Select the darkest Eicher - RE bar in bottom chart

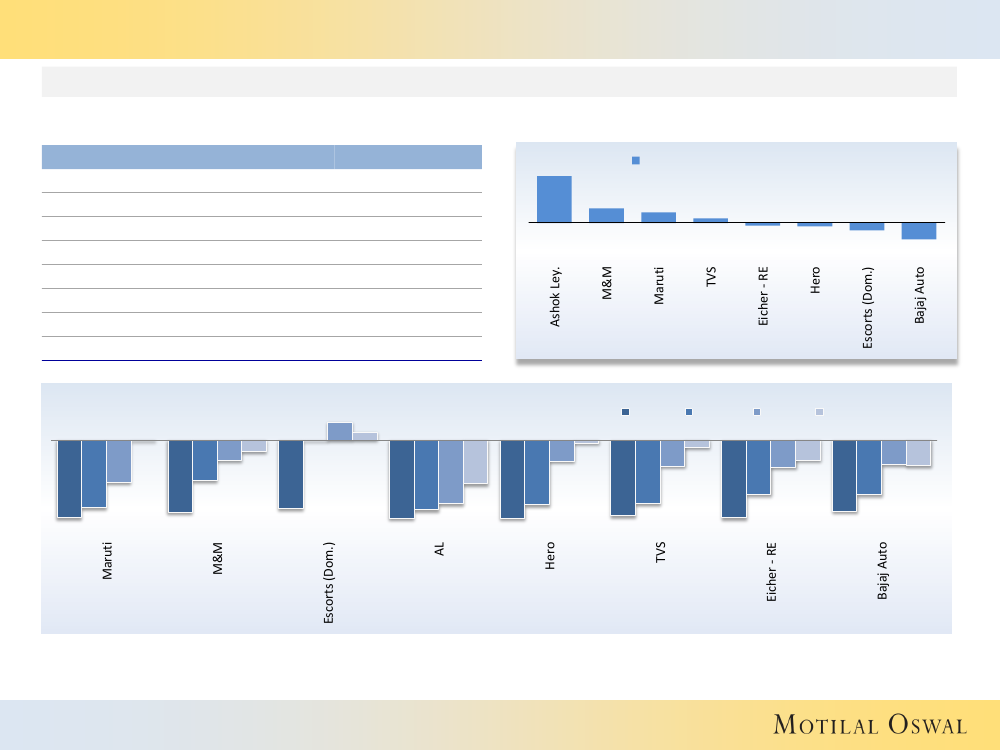(733, 479)
